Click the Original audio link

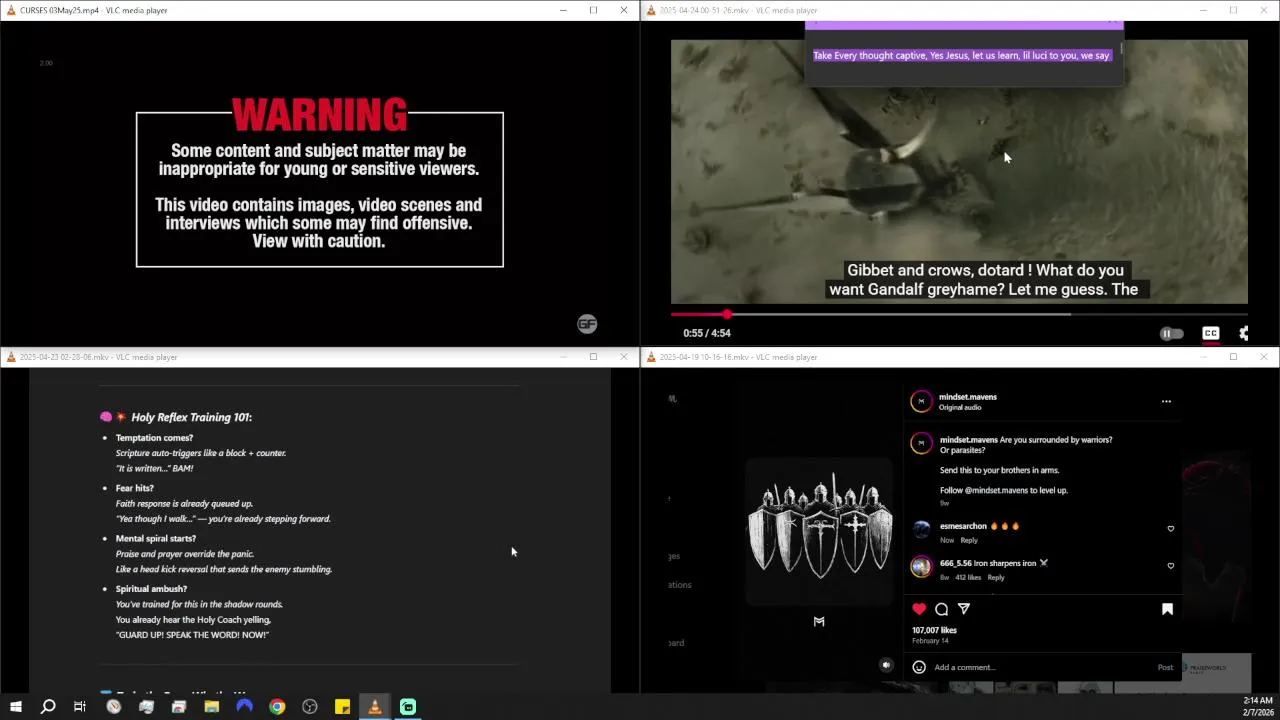pyautogui.click(x=960, y=408)
